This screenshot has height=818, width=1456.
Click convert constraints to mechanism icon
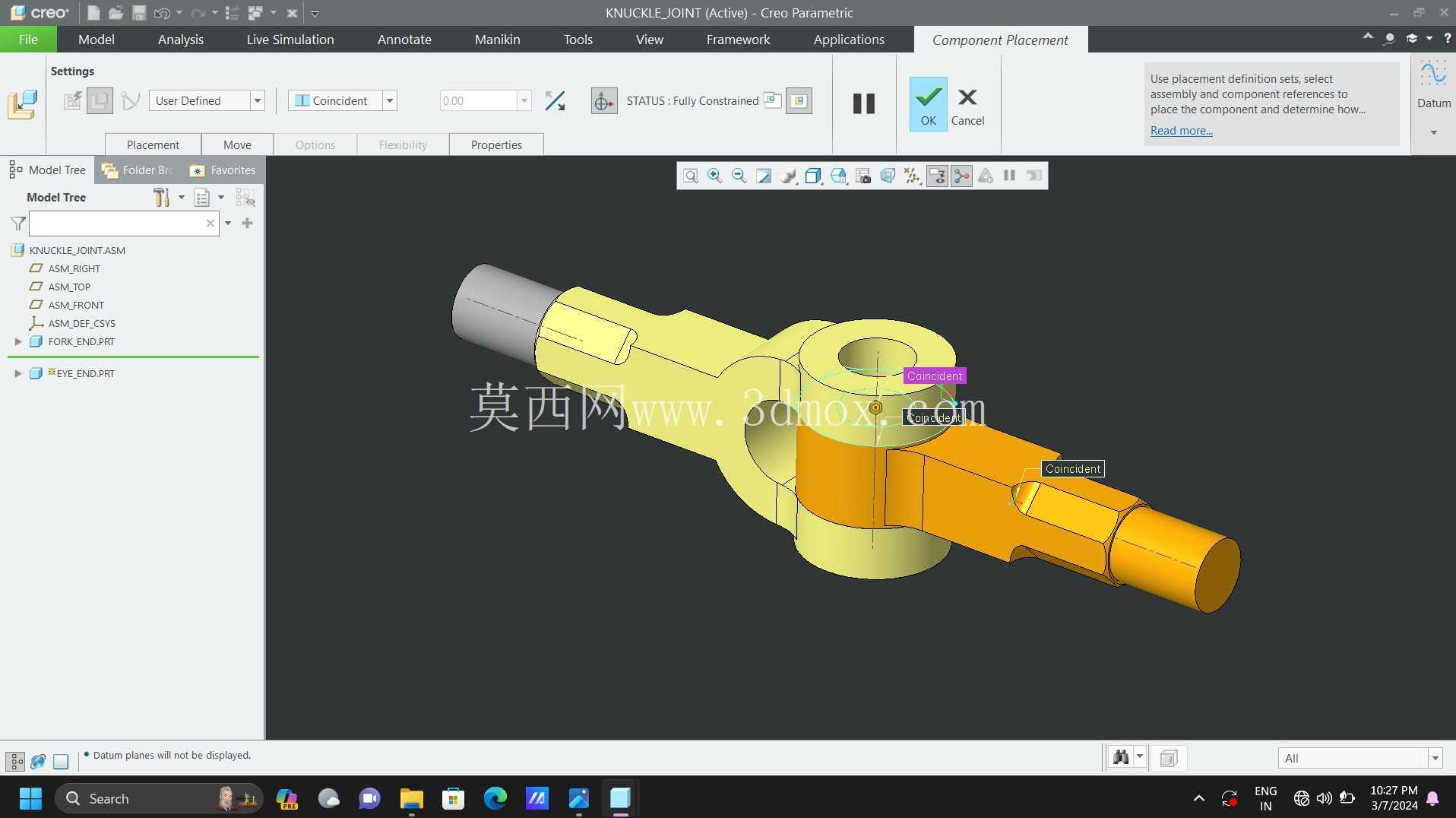coord(131,100)
